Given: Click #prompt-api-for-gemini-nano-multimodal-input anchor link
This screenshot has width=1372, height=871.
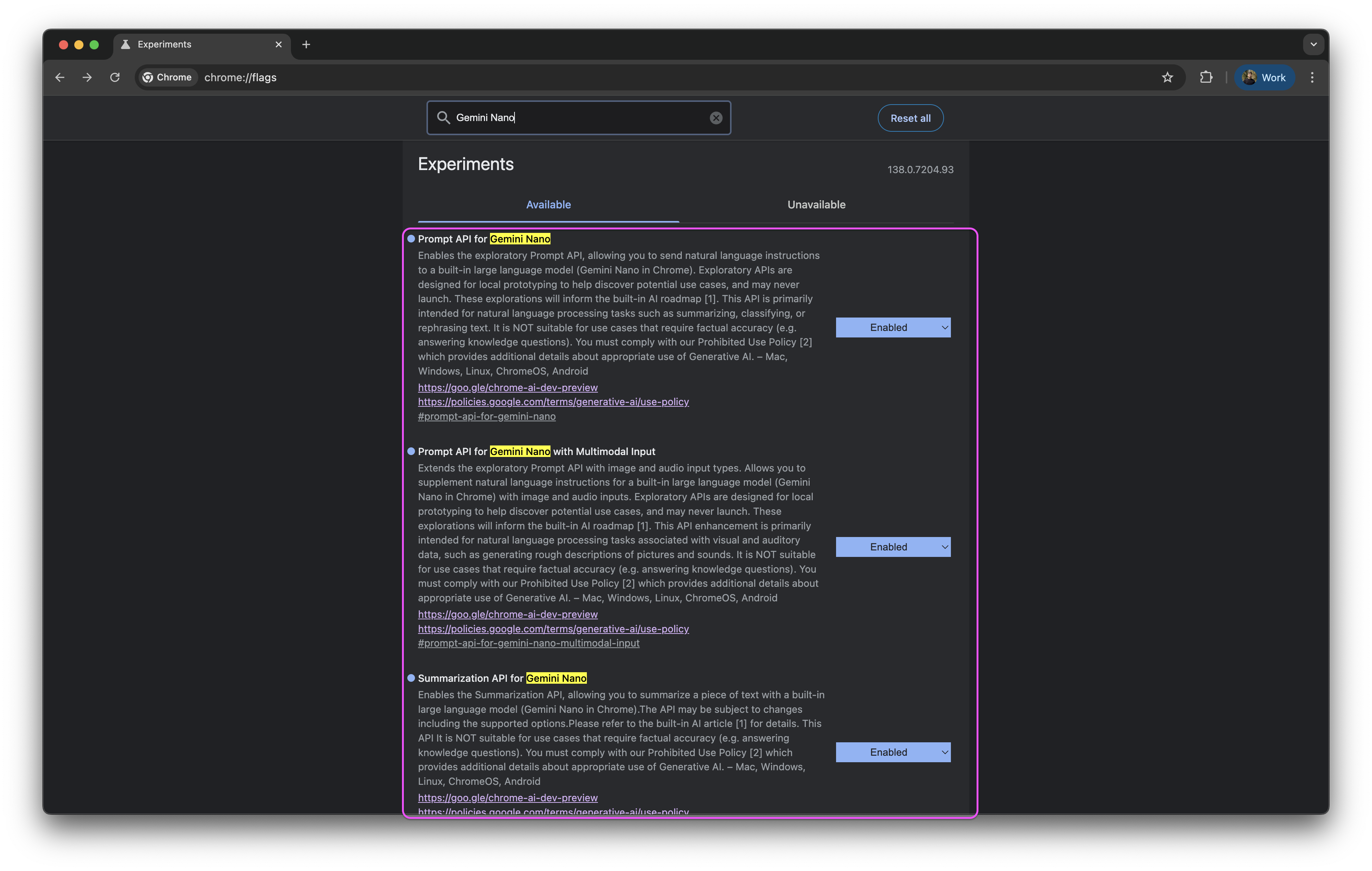Looking at the screenshot, I should click(529, 643).
